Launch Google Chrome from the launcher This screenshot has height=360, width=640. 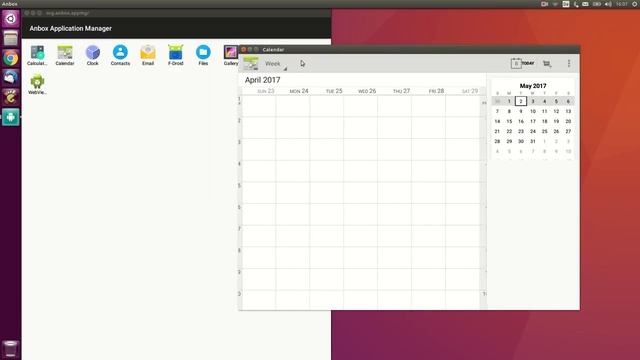(x=11, y=58)
